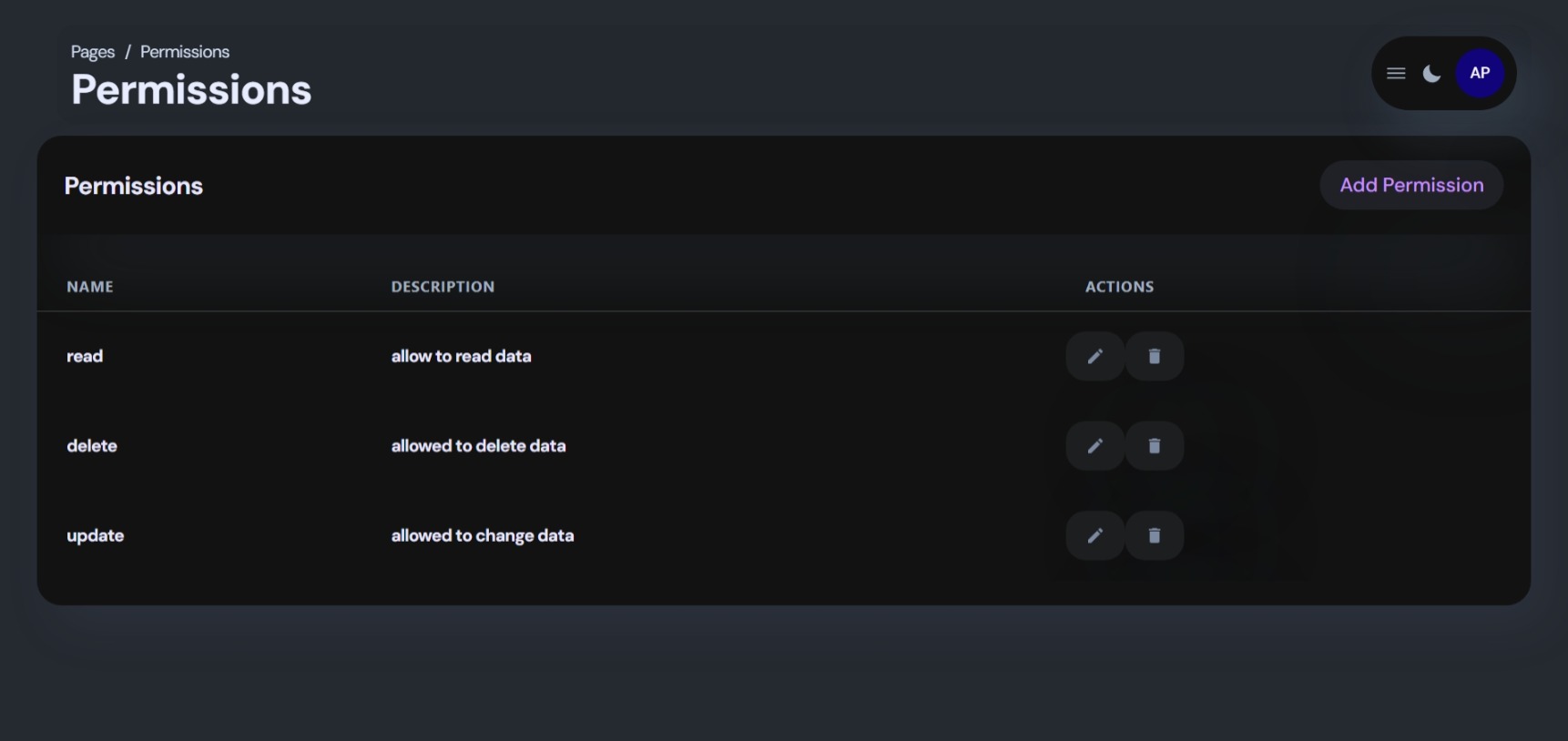This screenshot has height=741, width=1568.
Task: Click "allow to read data" description
Action: (x=461, y=356)
